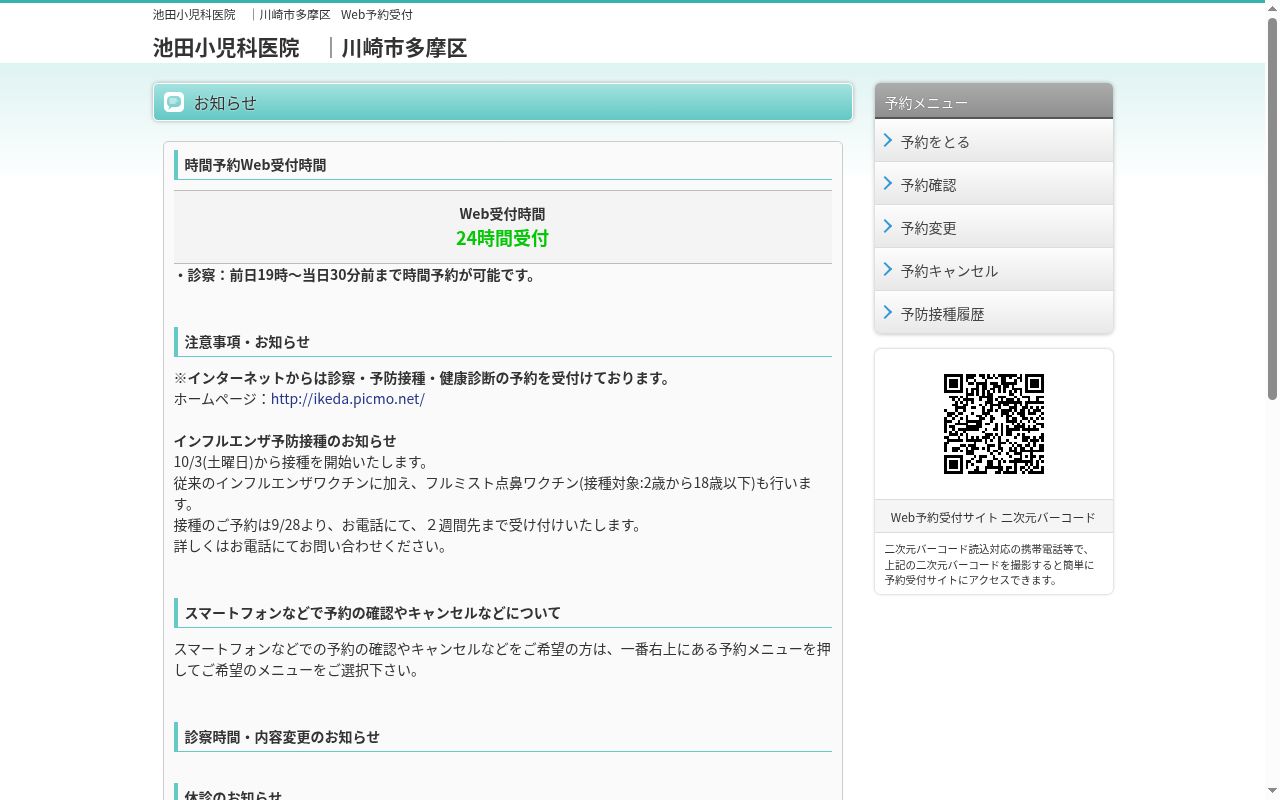Click the chevron beside 予約キャンセル
The width and height of the screenshot is (1280, 800).
(888, 269)
